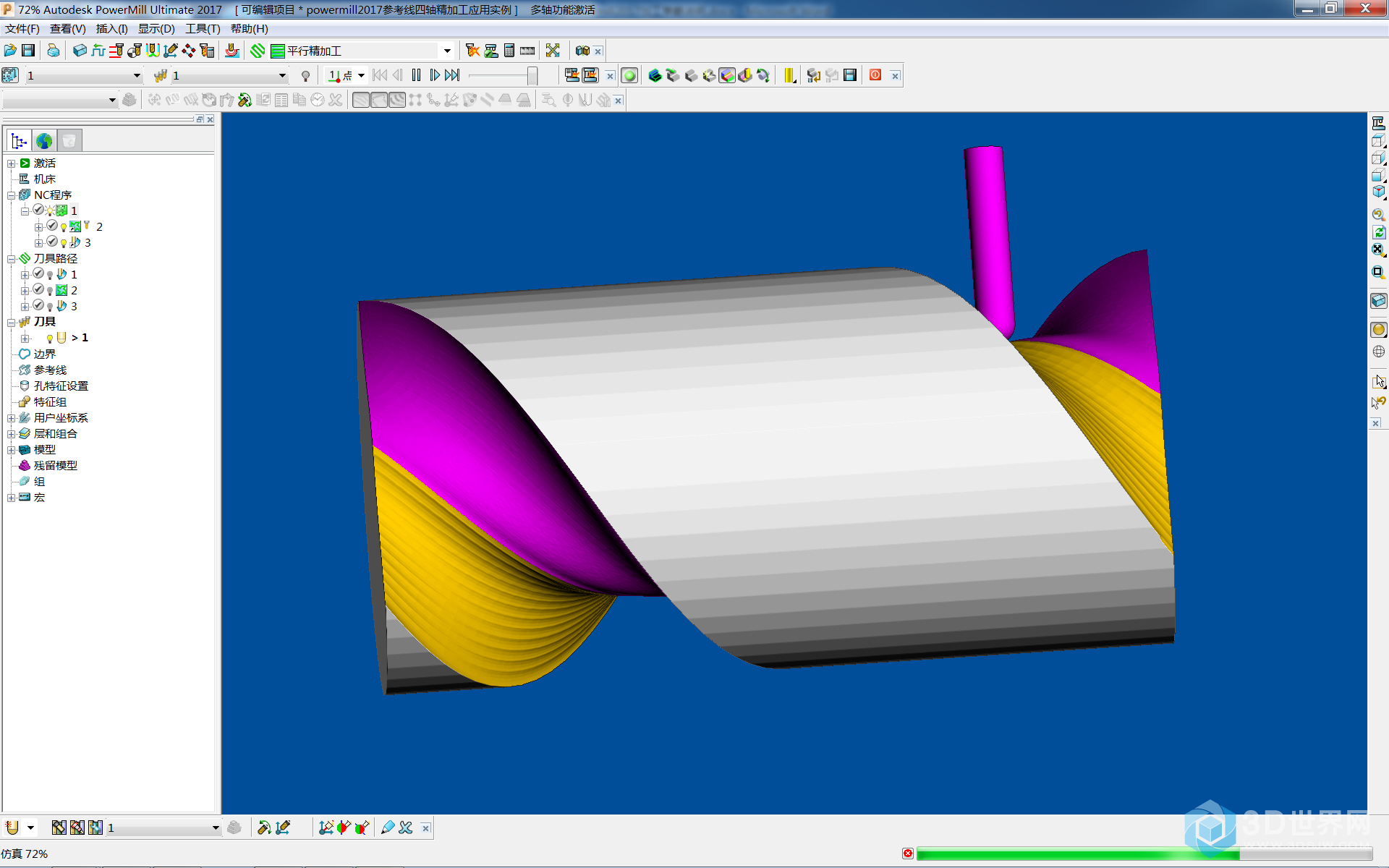
Task: Switch to the globe browser tab
Action: (x=44, y=140)
